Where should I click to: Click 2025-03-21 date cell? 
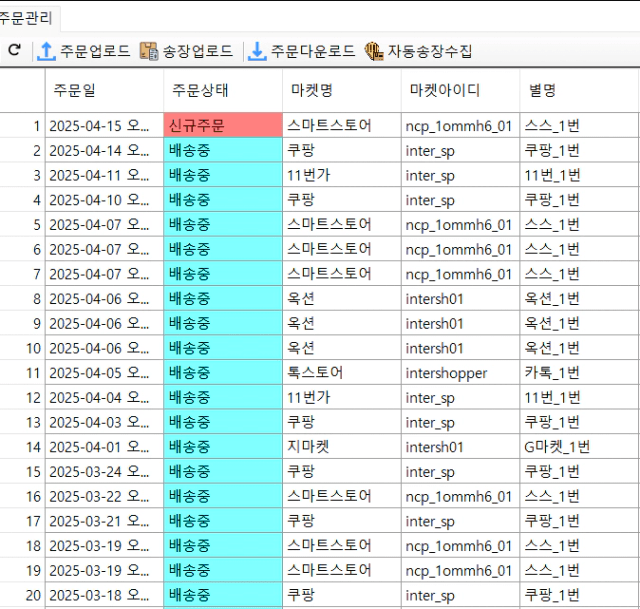pos(104,520)
